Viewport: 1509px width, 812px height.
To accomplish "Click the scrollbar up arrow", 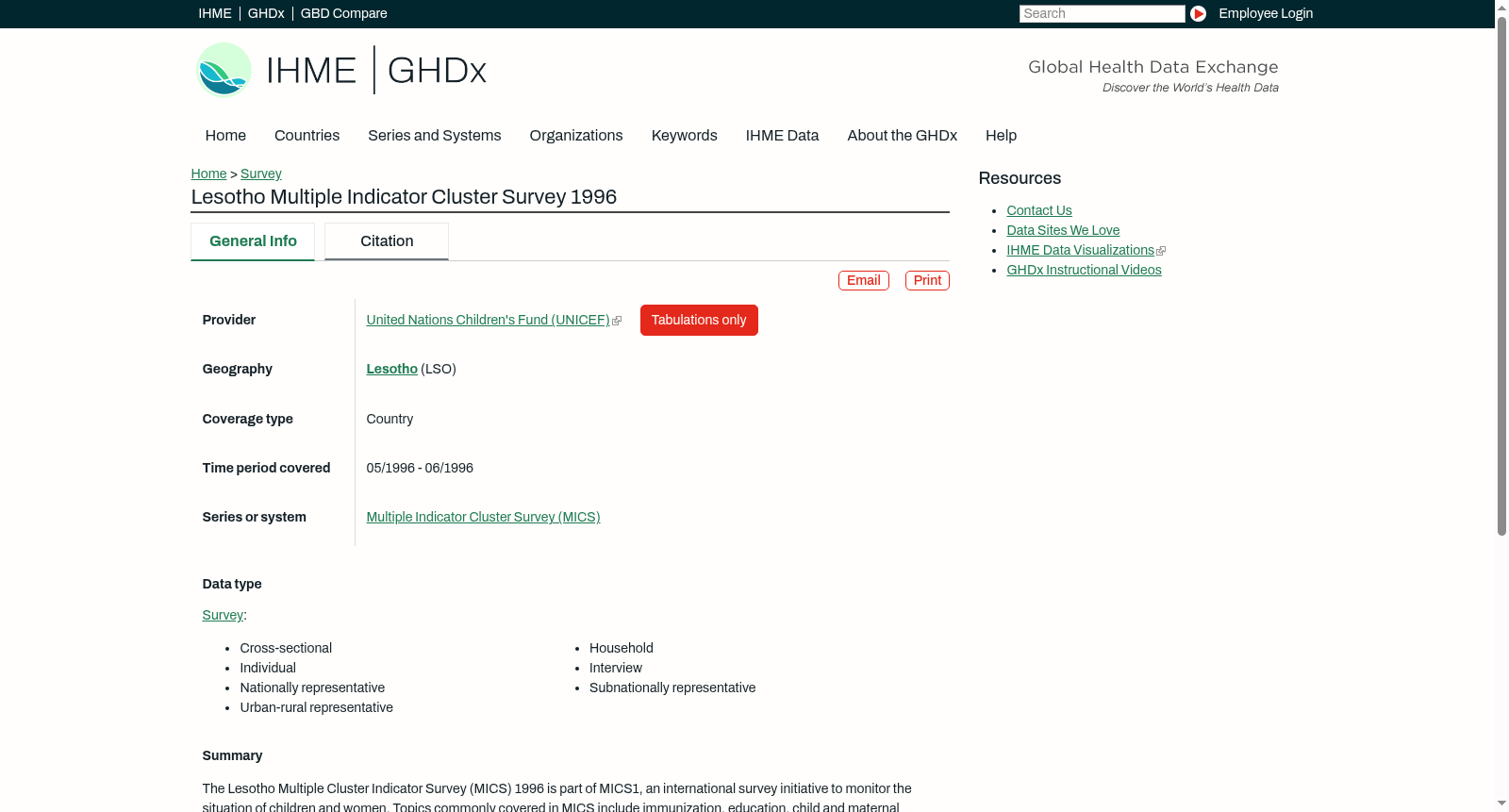I will click(1501, 7).
